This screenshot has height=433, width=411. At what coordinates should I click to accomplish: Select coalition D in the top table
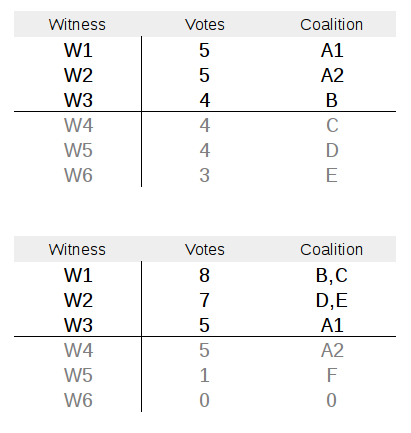pyautogui.click(x=332, y=150)
